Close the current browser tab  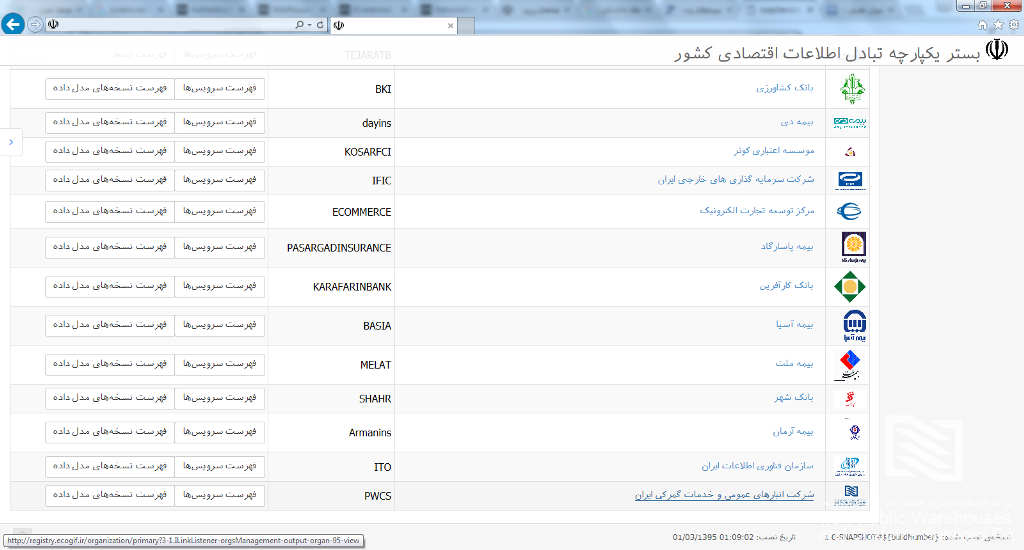(450, 25)
